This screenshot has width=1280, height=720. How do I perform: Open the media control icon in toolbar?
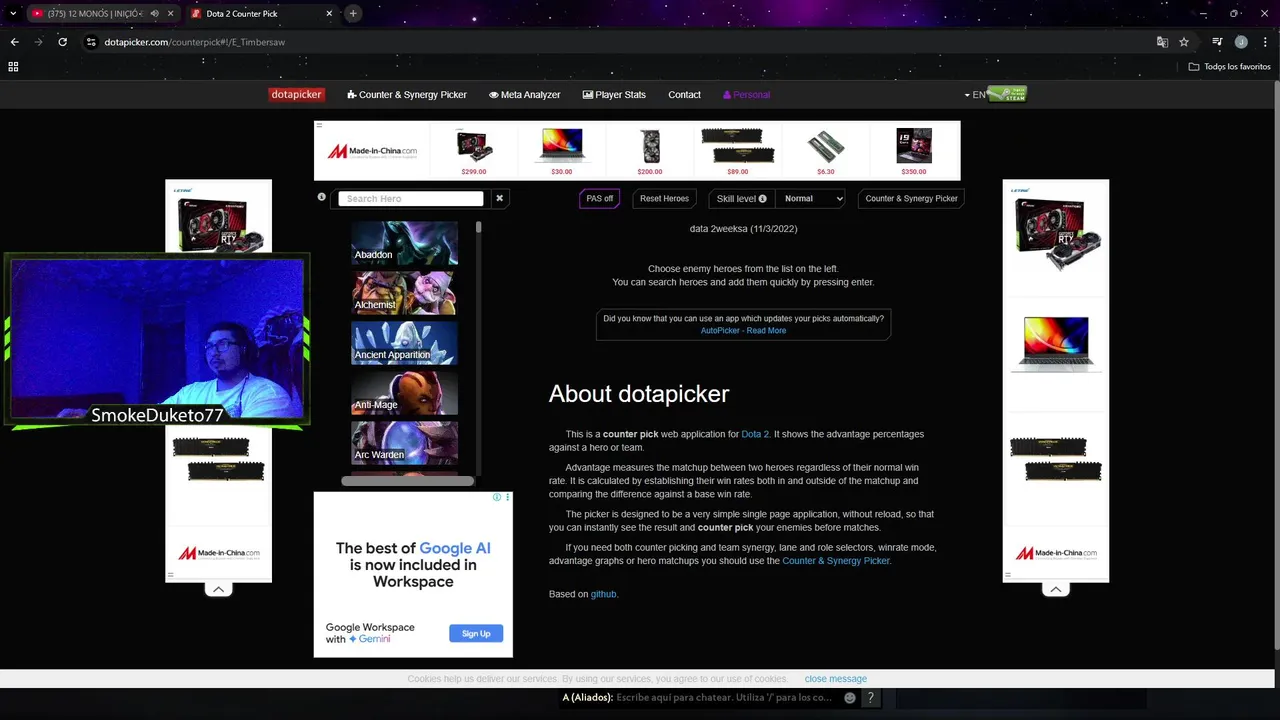click(1217, 42)
